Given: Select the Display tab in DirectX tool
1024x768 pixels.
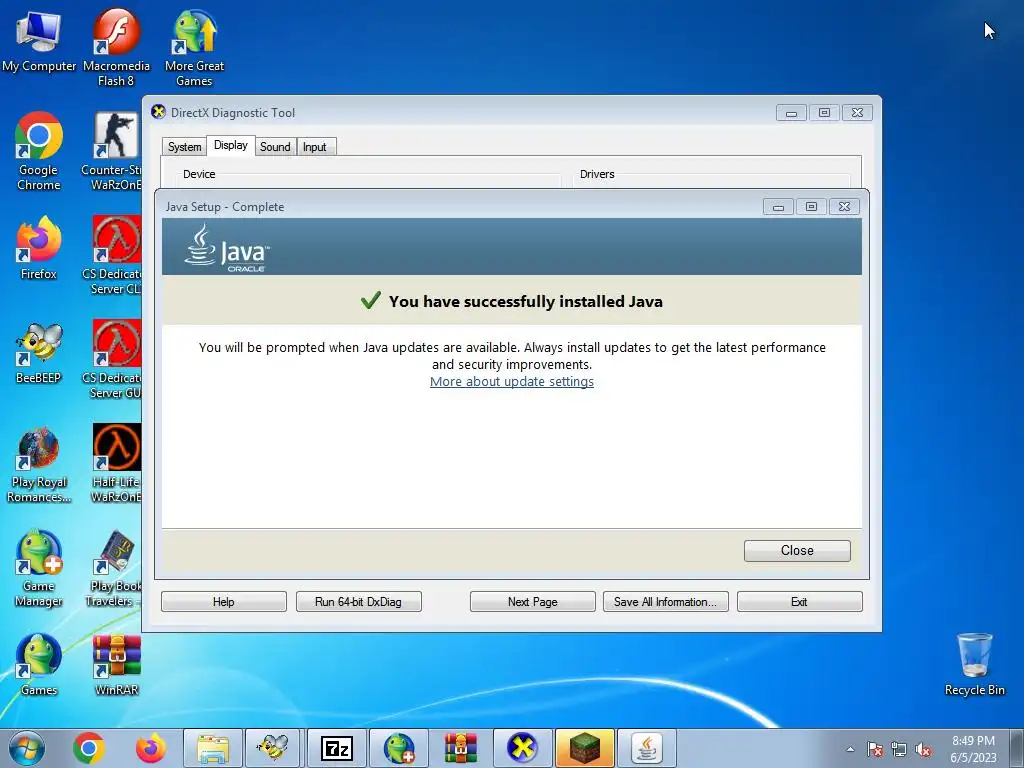Looking at the screenshot, I should click(231, 145).
